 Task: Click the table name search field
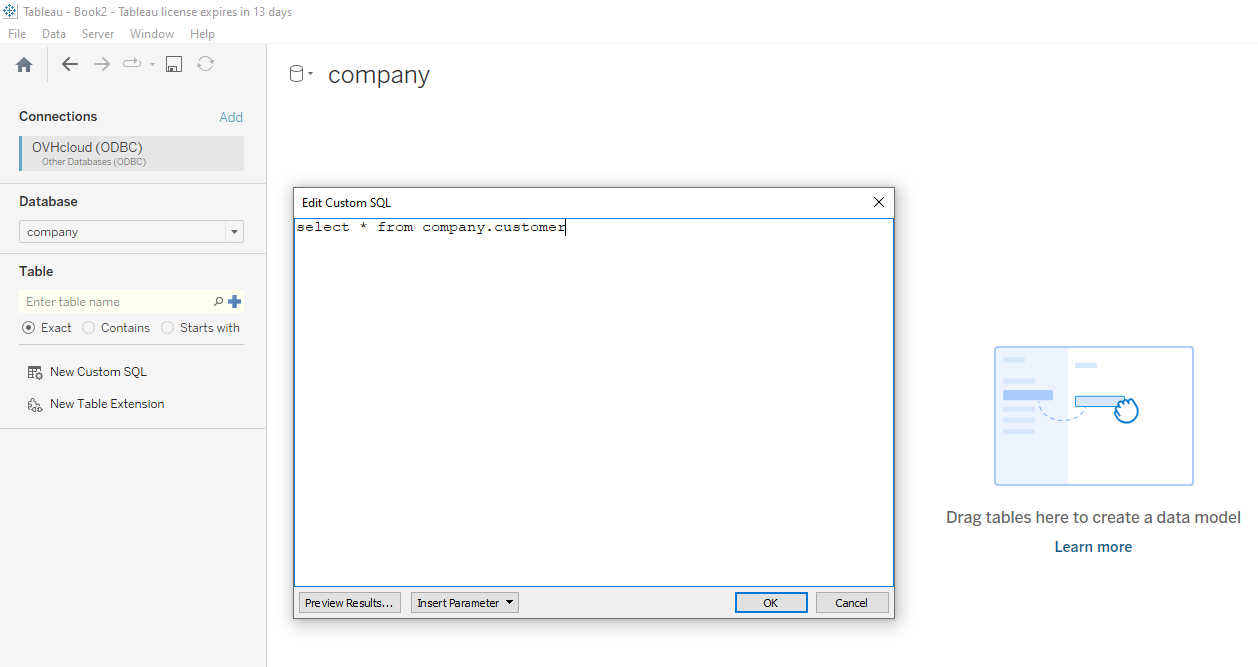[x=110, y=301]
